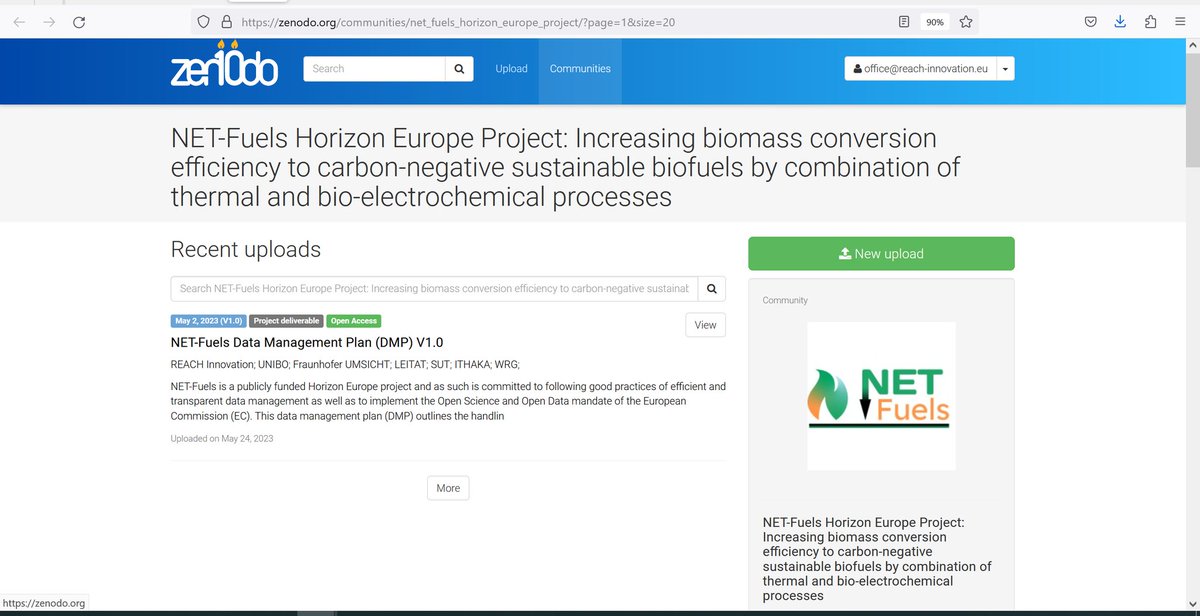Click the Project deliverable badge
The image size is (1200, 616).
(286, 321)
